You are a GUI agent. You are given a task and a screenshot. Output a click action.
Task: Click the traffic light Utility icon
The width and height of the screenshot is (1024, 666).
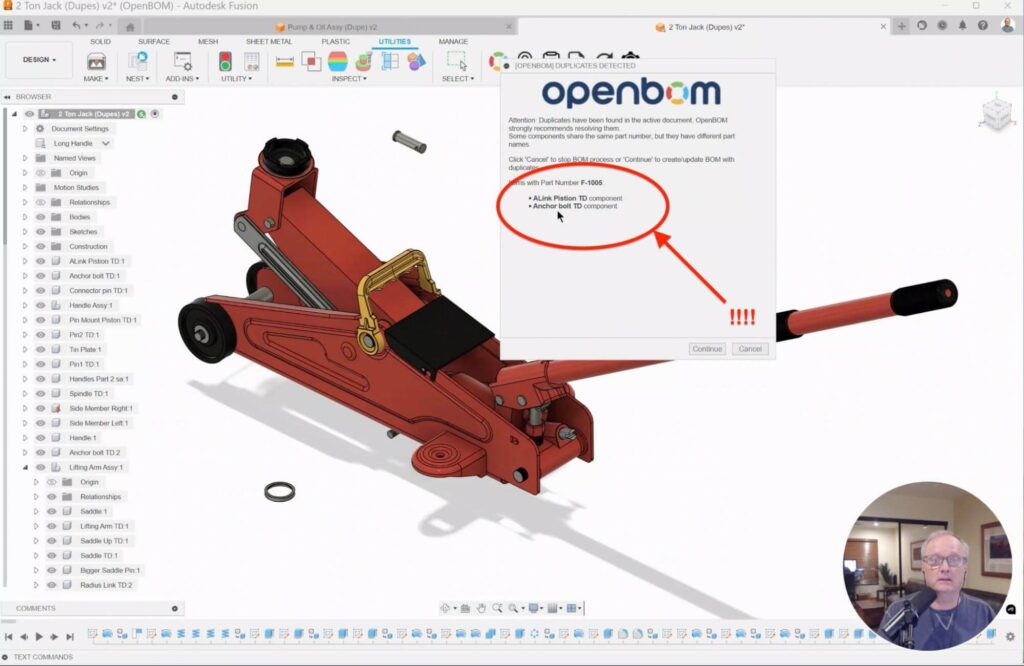225,62
